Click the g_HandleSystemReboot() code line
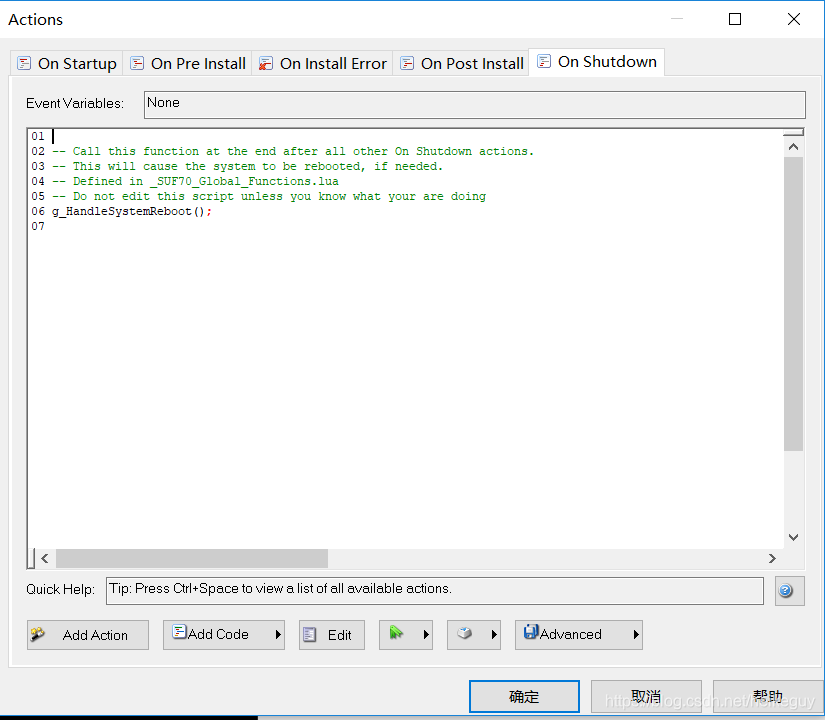The width and height of the screenshot is (825, 720). pyautogui.click(x=132, y=212)
